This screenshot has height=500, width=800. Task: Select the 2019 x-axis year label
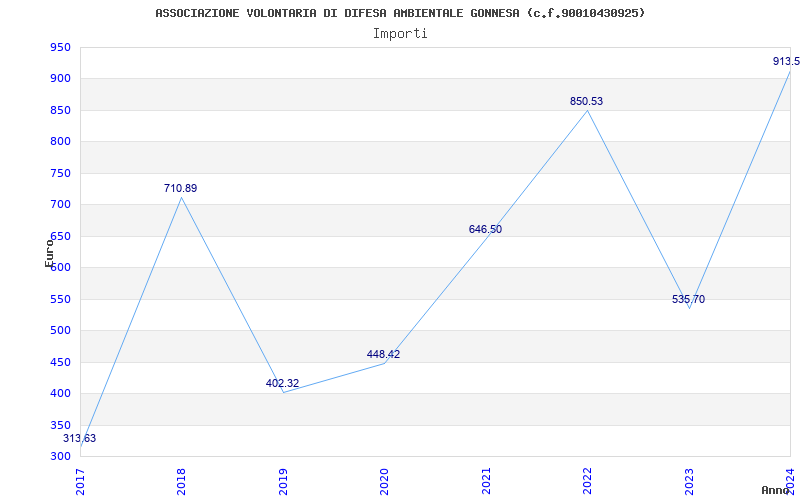[283, 481]
